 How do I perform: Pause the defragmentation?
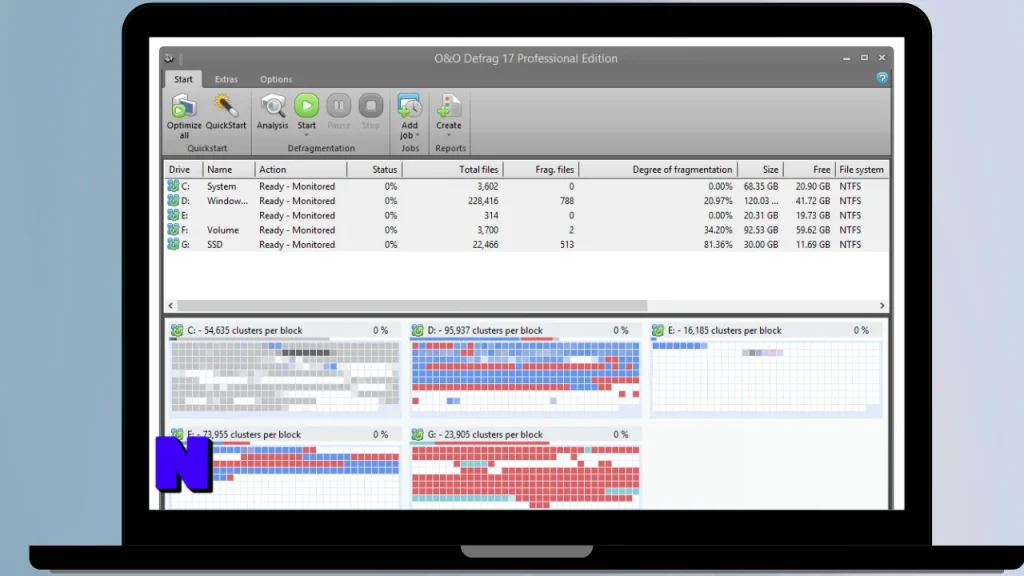point(338,105)
